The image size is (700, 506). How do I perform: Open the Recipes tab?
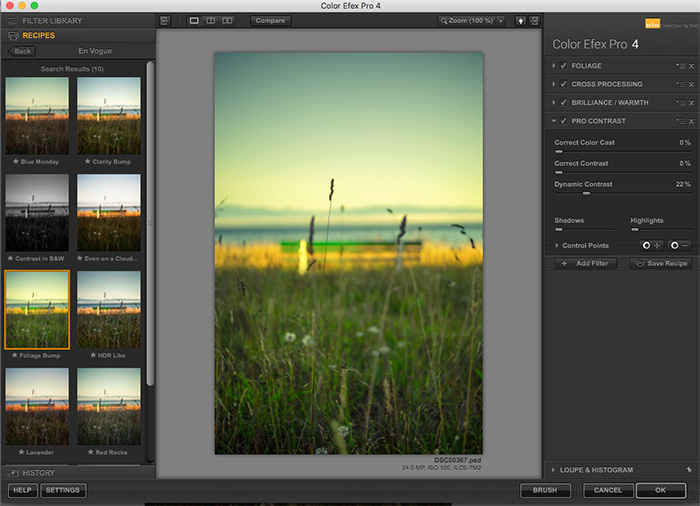click(38, 35)
